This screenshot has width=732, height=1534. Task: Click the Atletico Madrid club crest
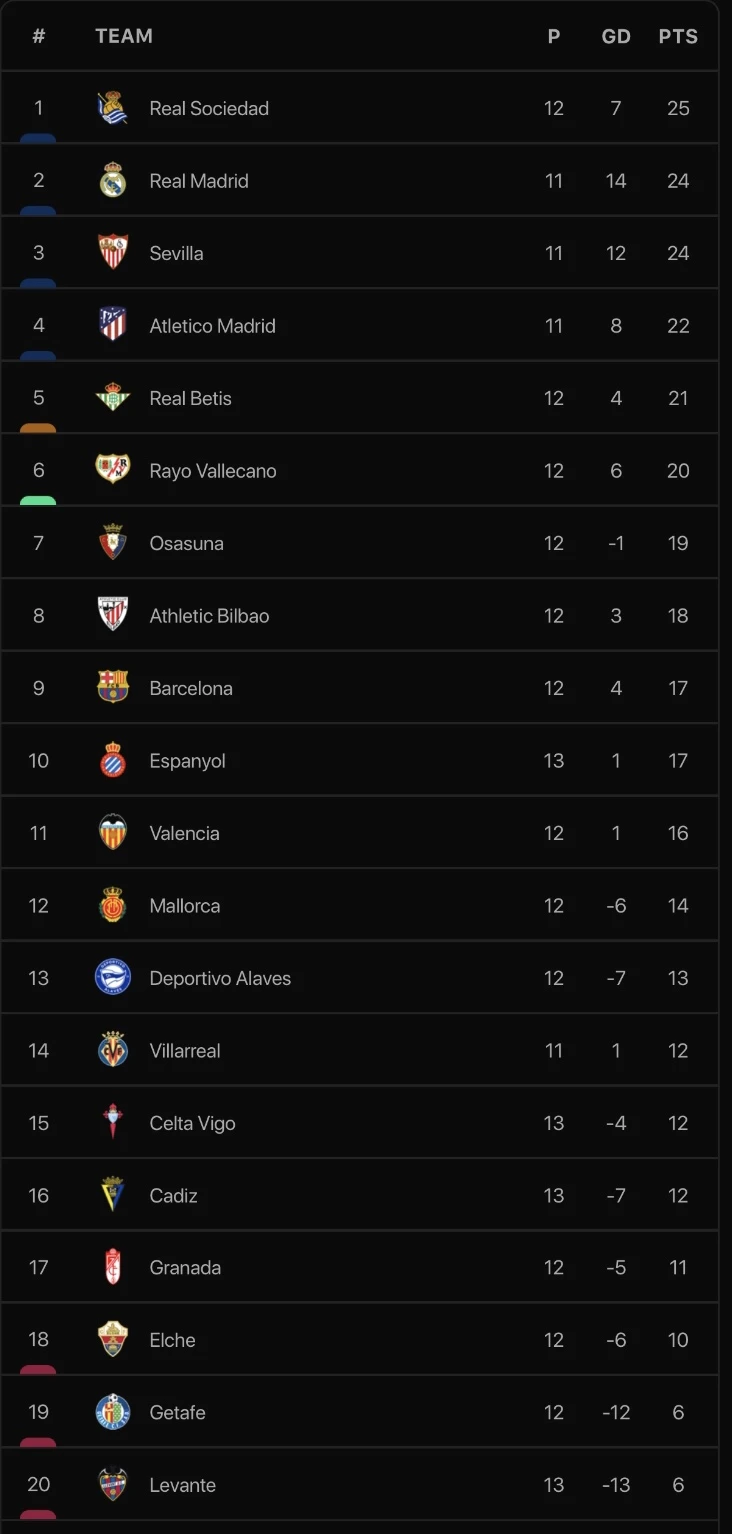[x=112, y=325]
